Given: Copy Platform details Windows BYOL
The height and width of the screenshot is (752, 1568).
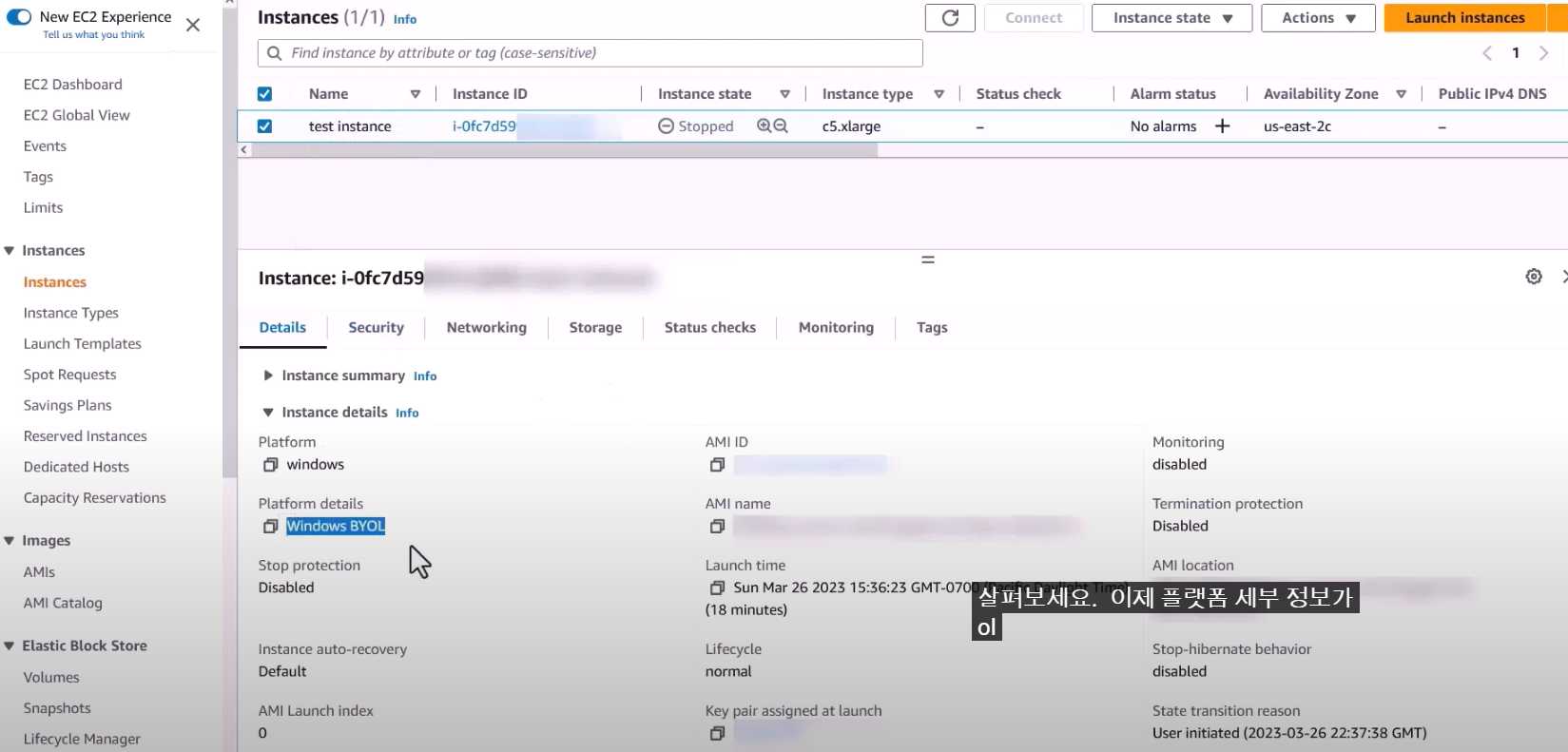Looking at the screenshot, I should tap(271, 527).
